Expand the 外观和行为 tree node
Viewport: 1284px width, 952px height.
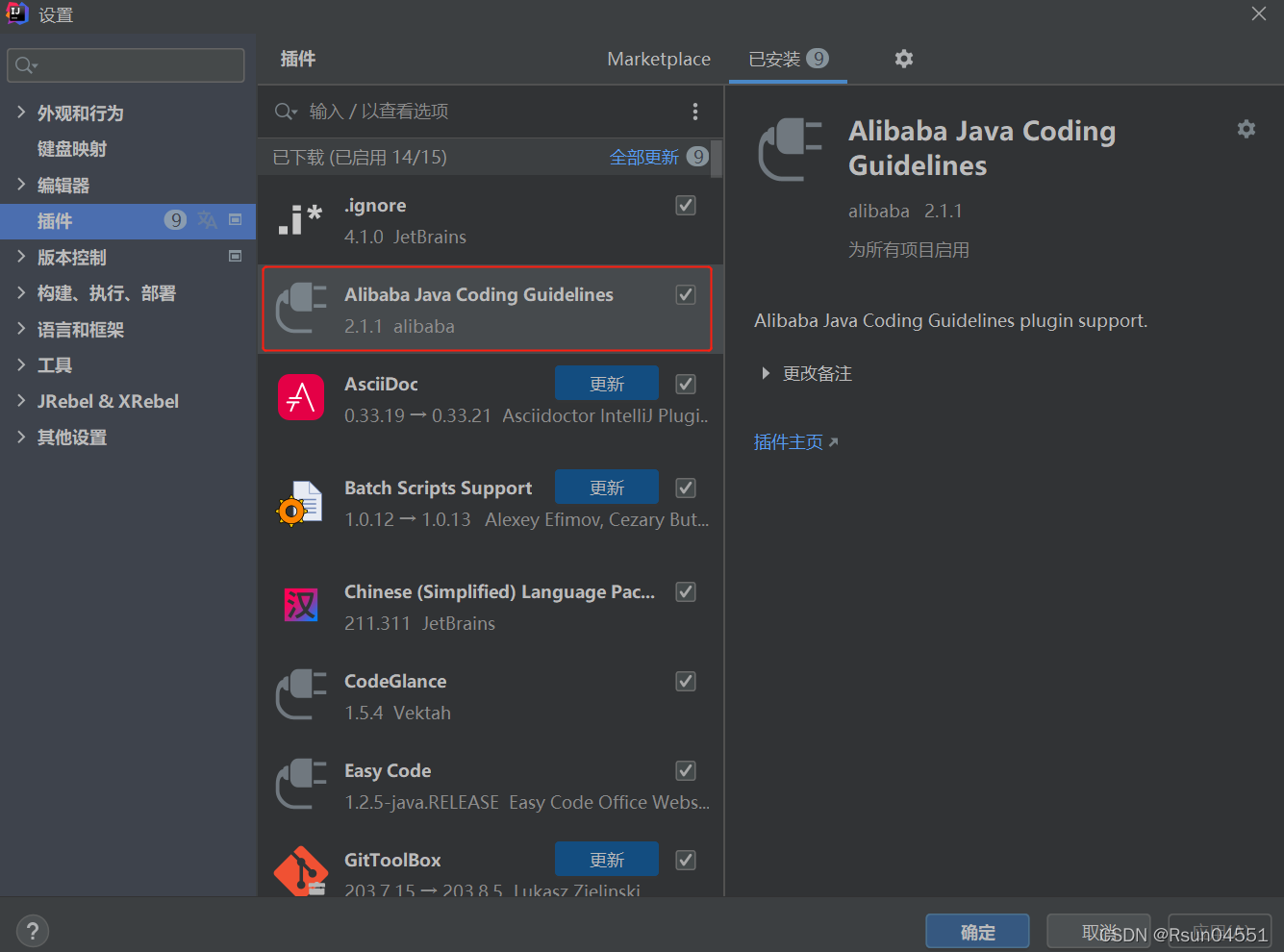21,113
